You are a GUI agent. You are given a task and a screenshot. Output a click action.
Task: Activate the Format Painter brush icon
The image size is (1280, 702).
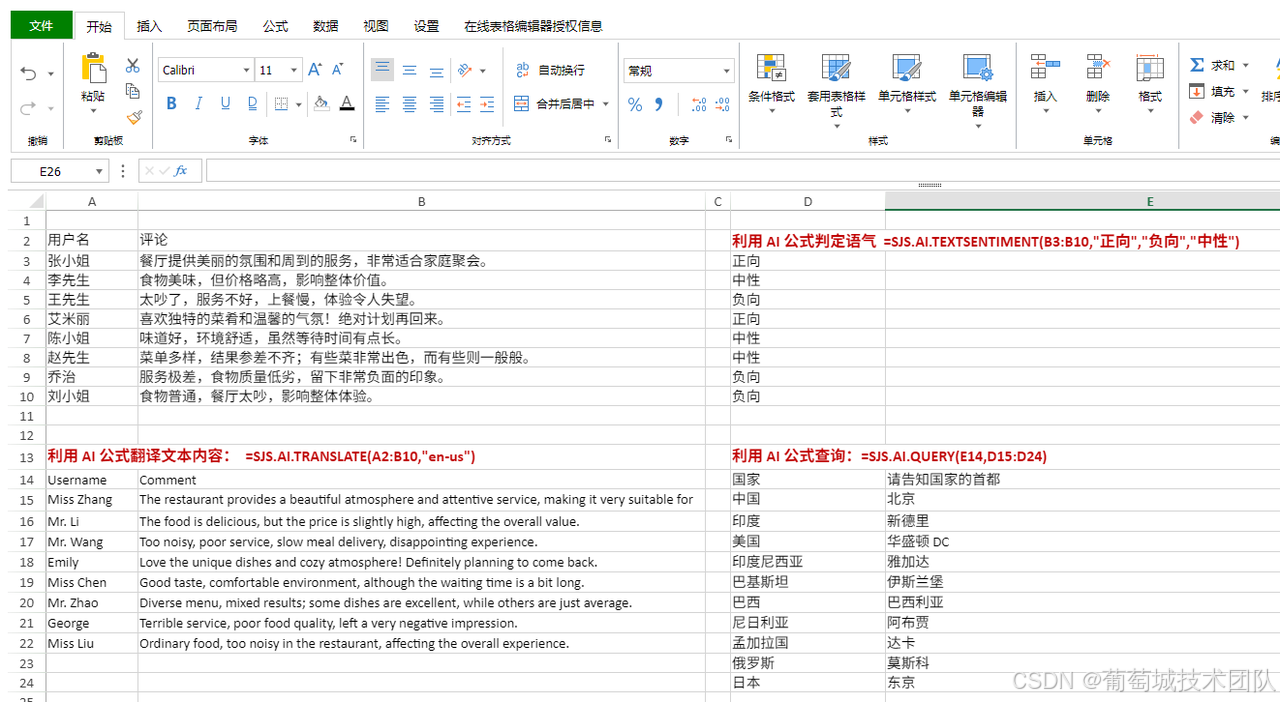pos(134,117)
